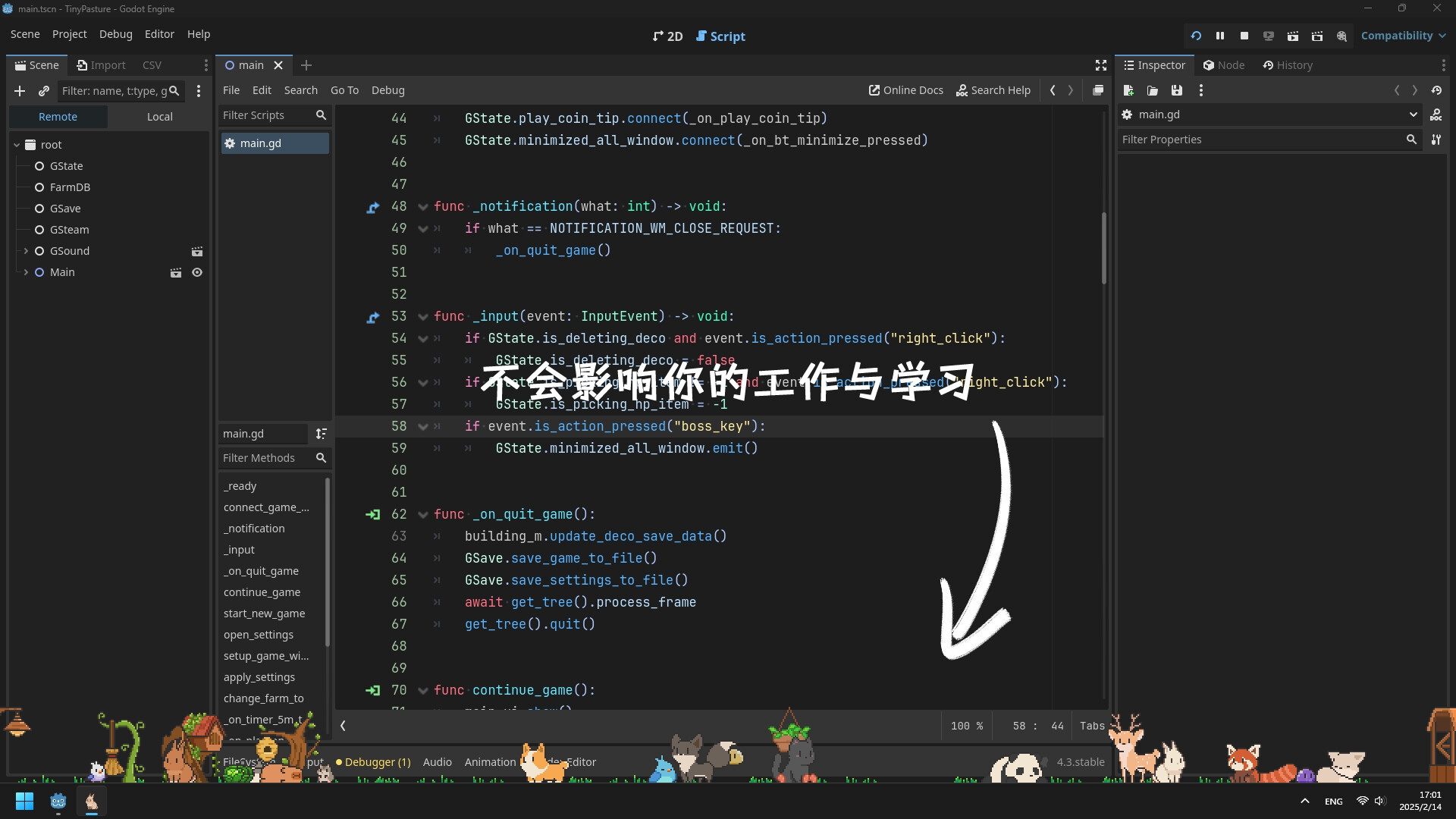Screen dimensions: 1456x819
Task: Click Online Docs button in script editor
Action: coord(904,89)
